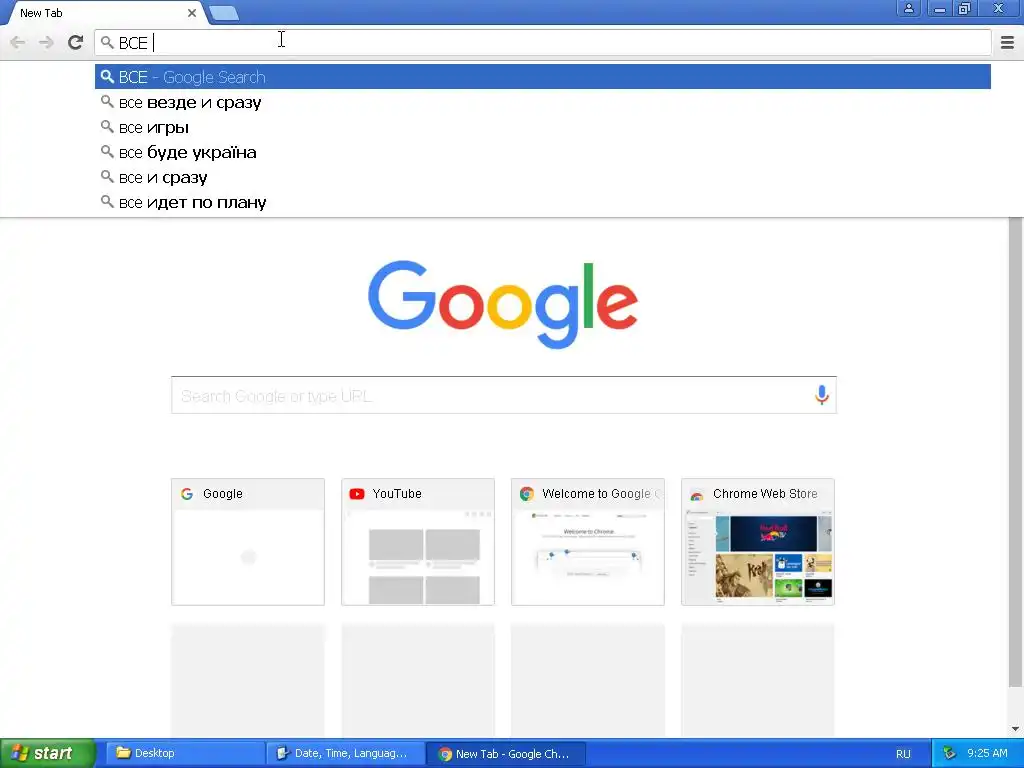Open the Chrome Web Store tile

[758, 542]
